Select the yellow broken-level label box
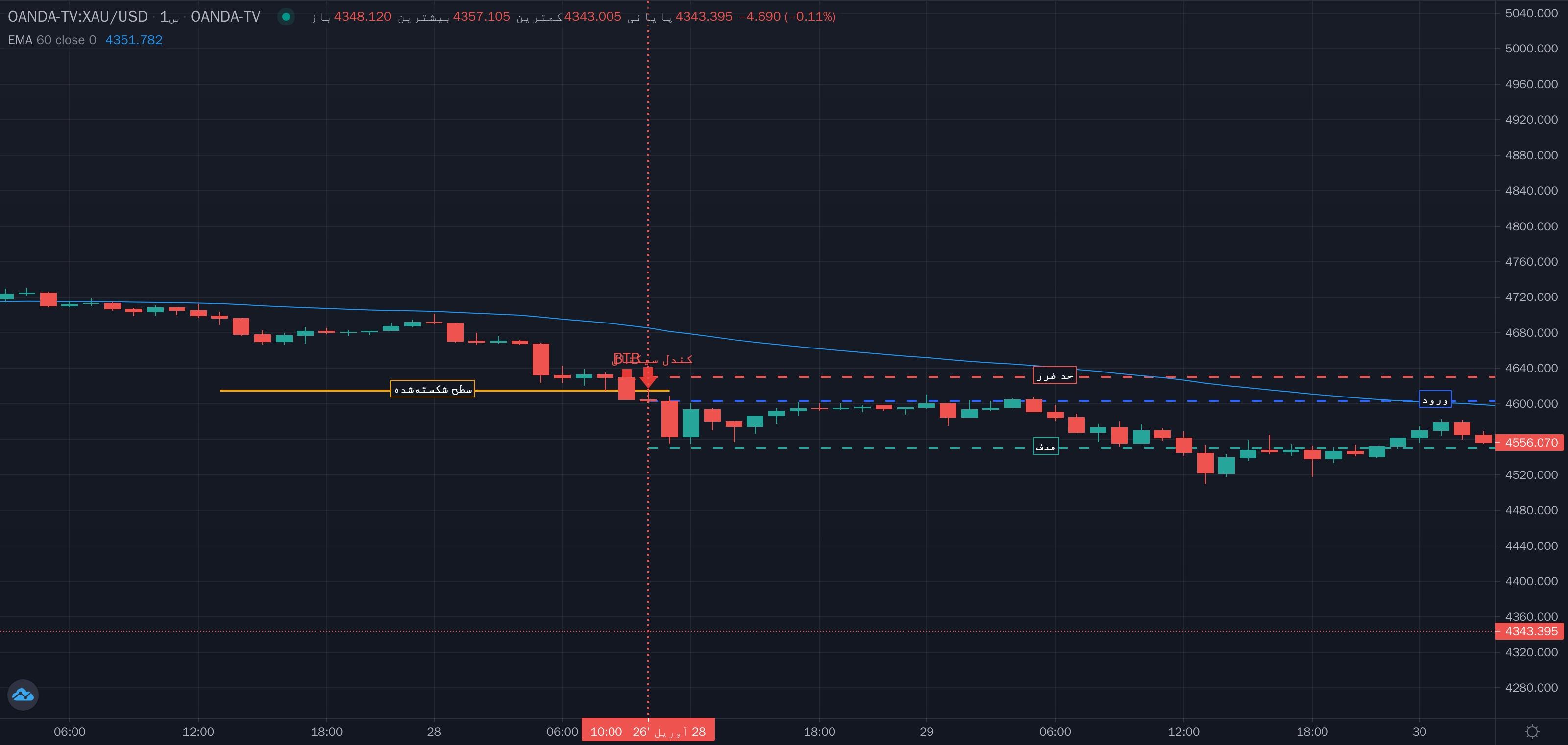The image size is (1568, 745). 432,389
